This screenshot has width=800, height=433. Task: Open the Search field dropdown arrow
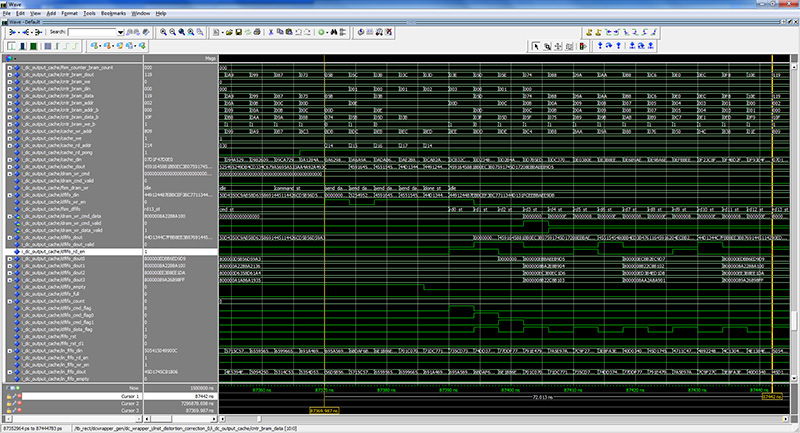tap(120, 32)
